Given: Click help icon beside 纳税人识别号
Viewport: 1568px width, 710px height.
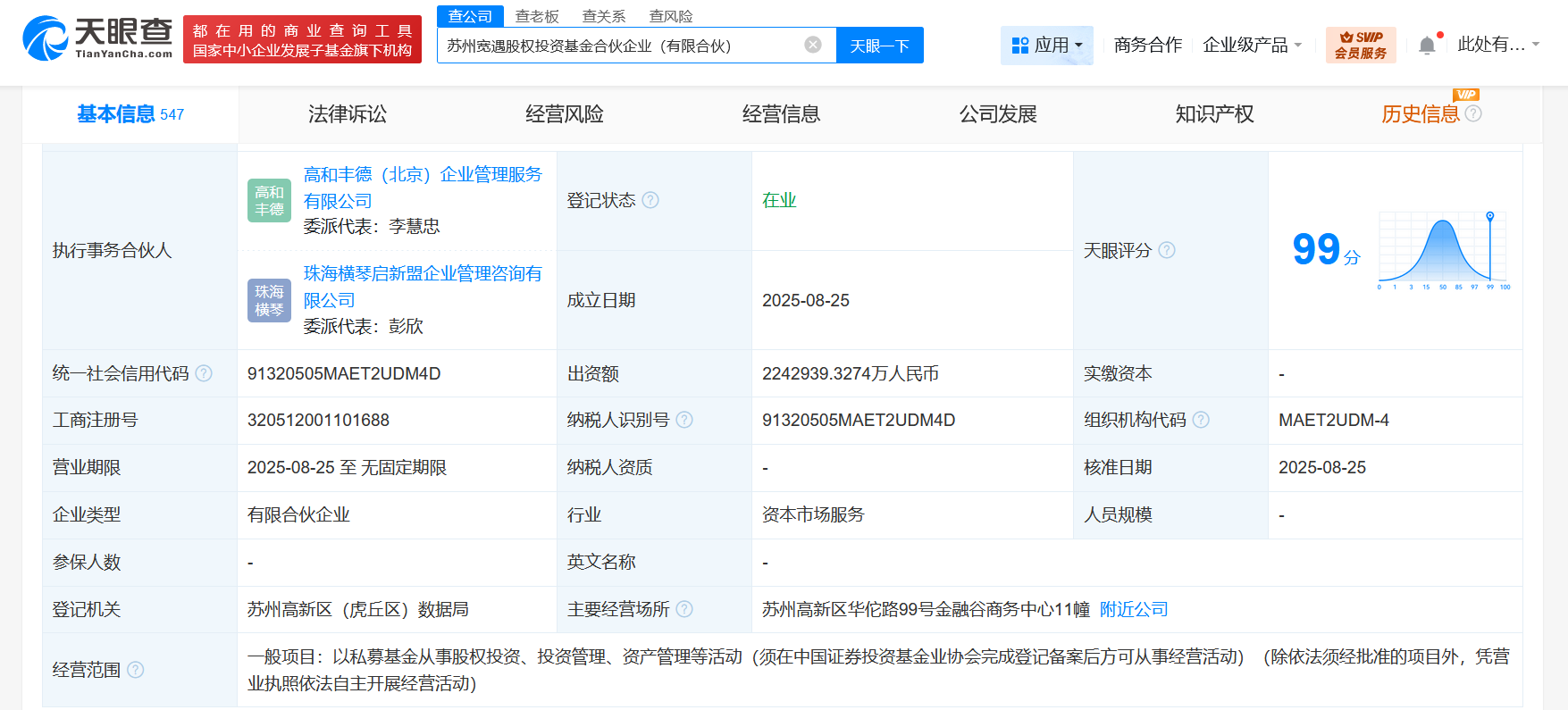Looking at the screenshot, I should click(684, 420).
